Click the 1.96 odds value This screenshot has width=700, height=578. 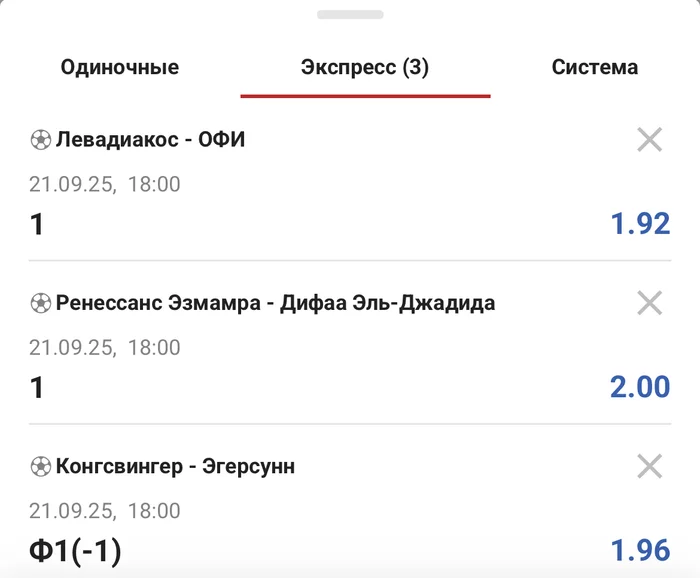[x=640, y=550]
